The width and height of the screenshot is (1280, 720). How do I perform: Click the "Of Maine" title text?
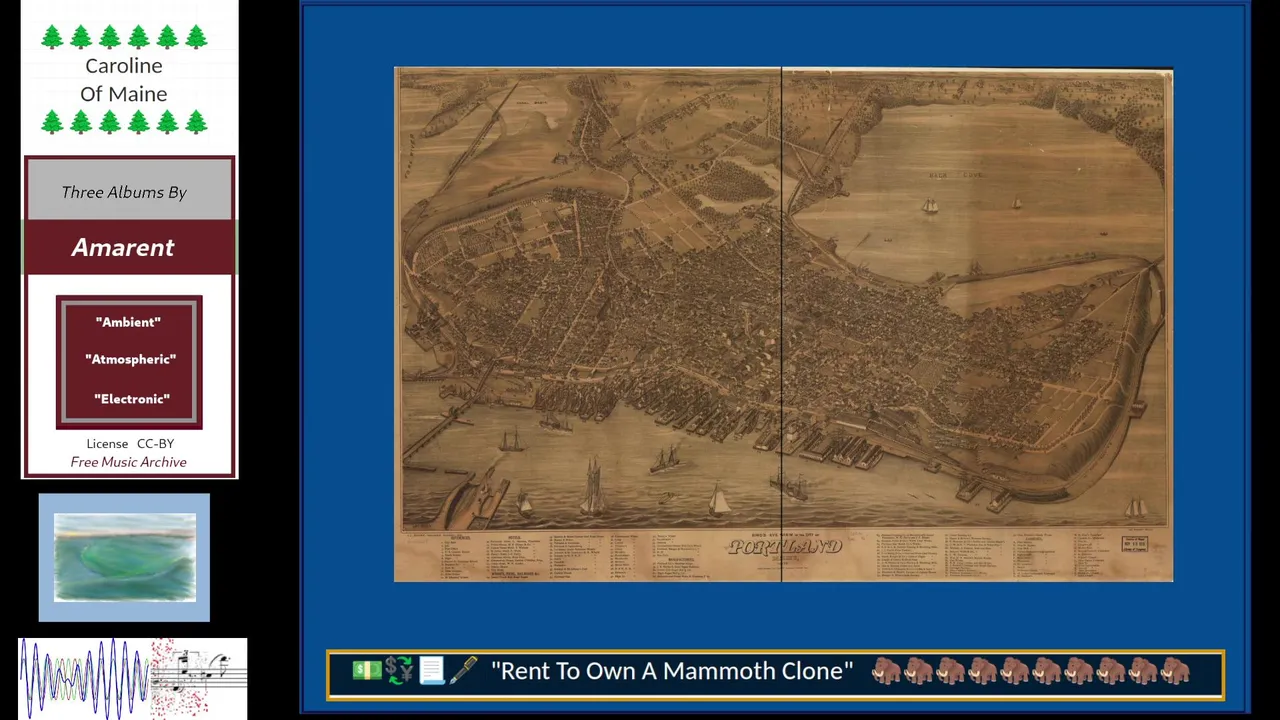[124, 94]
